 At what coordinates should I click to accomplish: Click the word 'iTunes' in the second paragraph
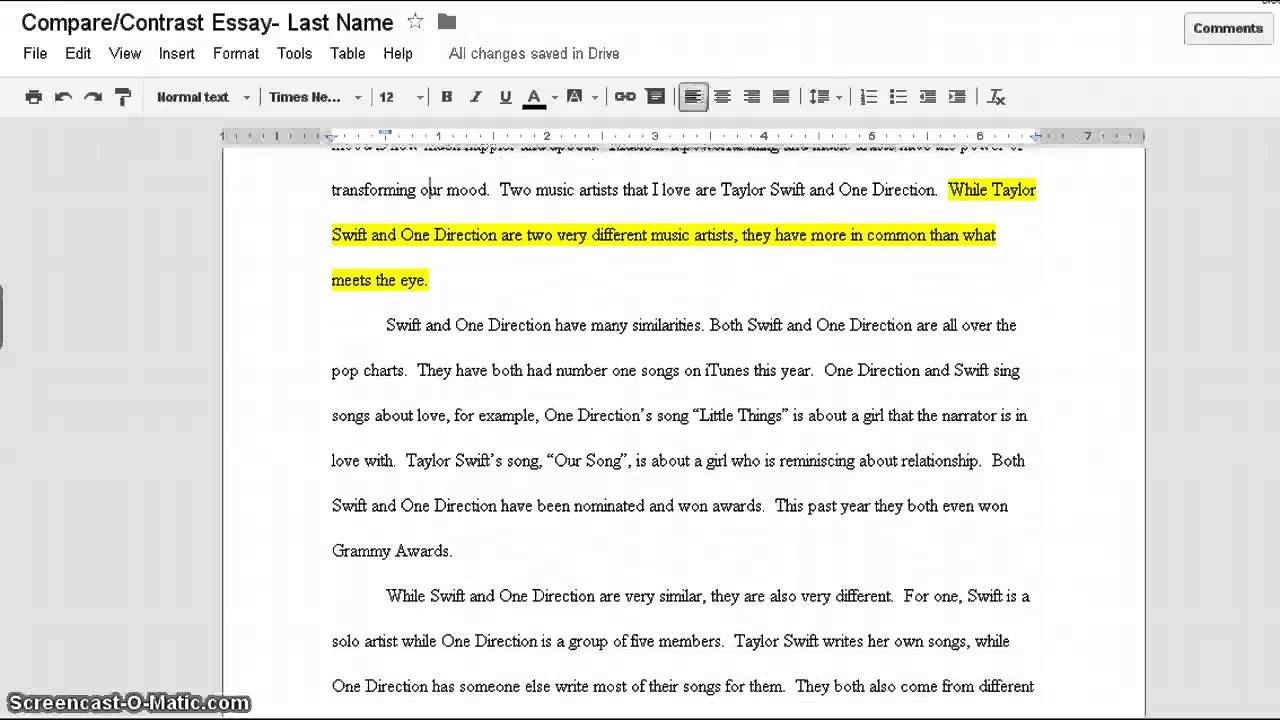tap(727, 370)
